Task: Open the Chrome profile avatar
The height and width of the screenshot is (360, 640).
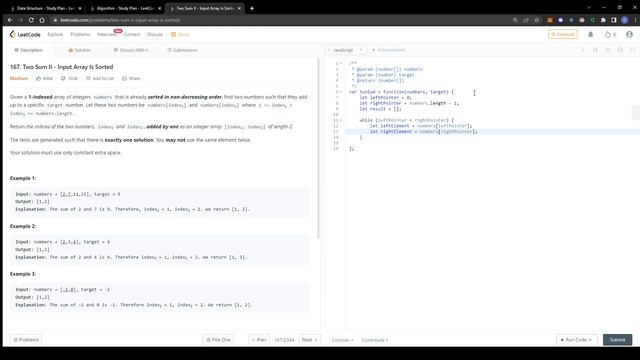Action: tap(624, 20)
